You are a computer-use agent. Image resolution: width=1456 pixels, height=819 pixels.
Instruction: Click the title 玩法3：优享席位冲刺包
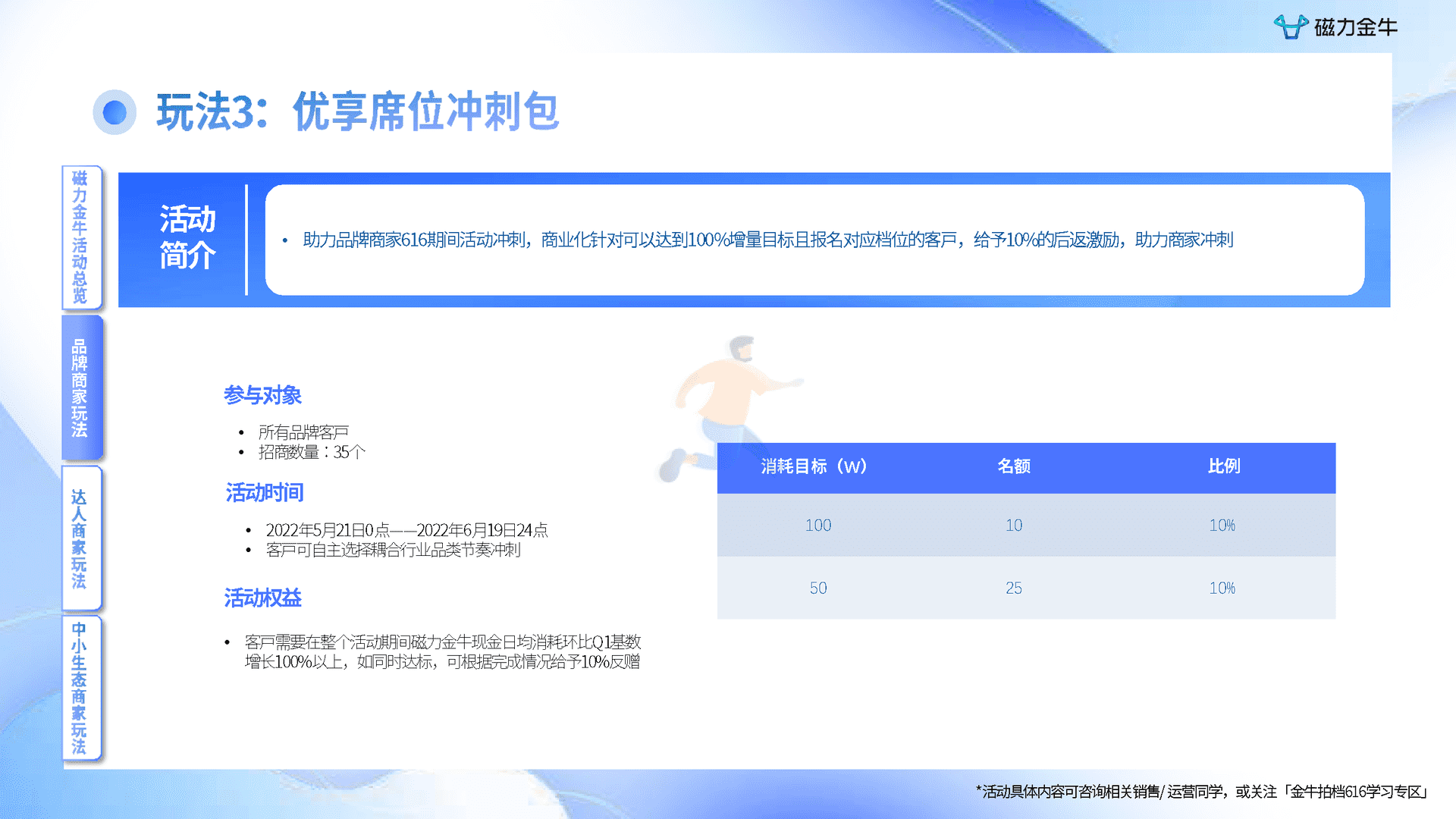(358, 111)
